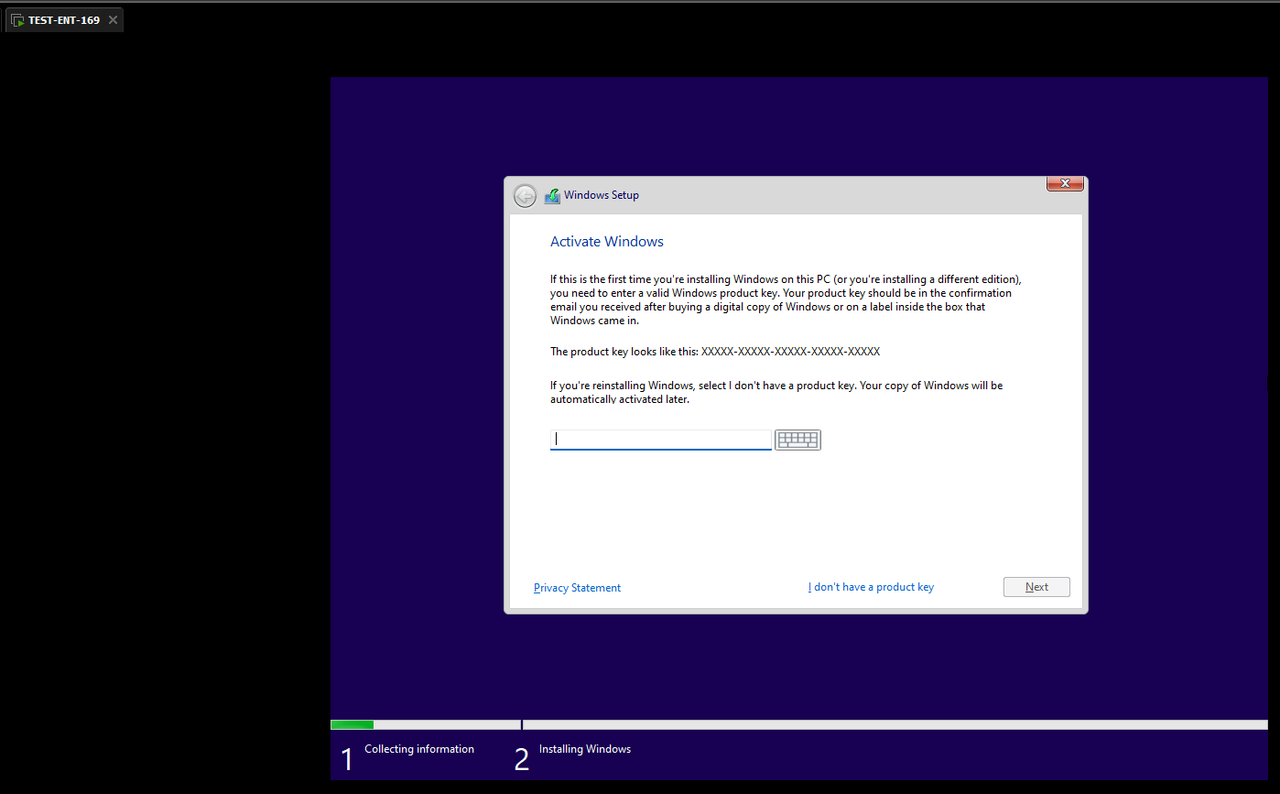Click the Next button

[x=1037, y=587]
